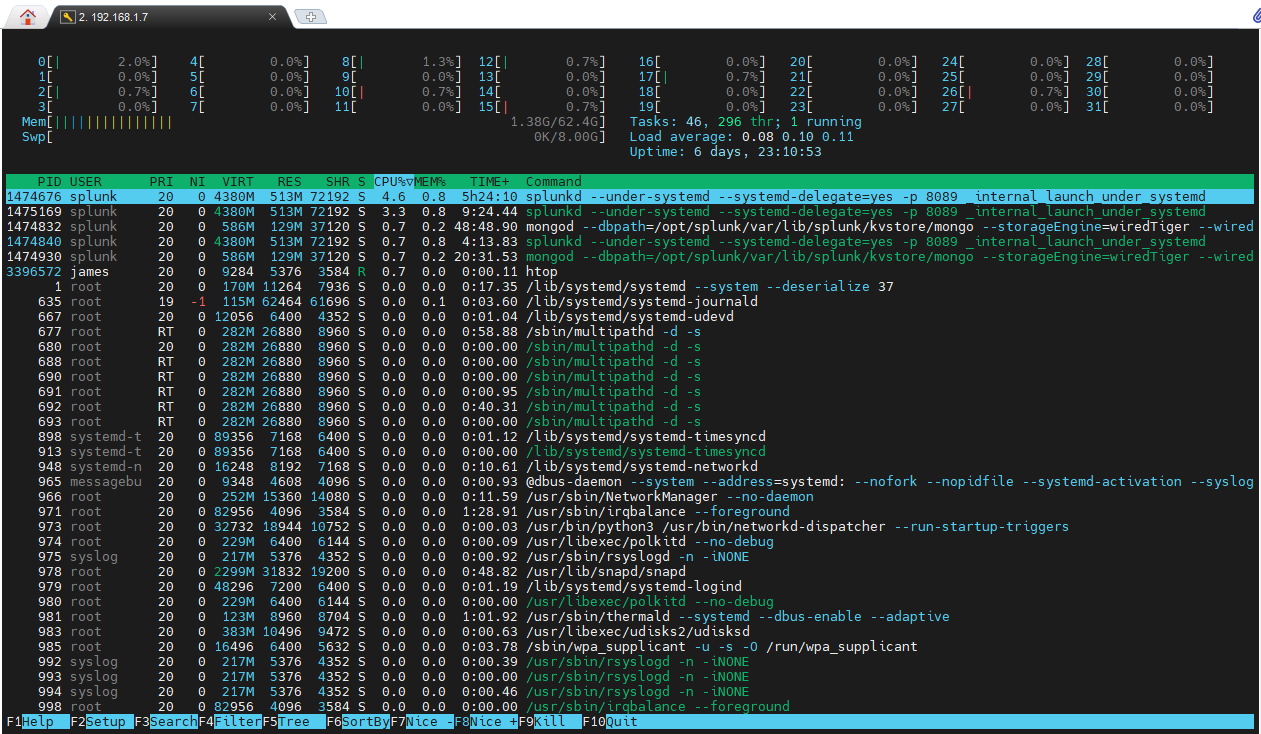Select the mongod process row with PID 1474930
Screen dimensions: 1261x734
coord(630,257)
